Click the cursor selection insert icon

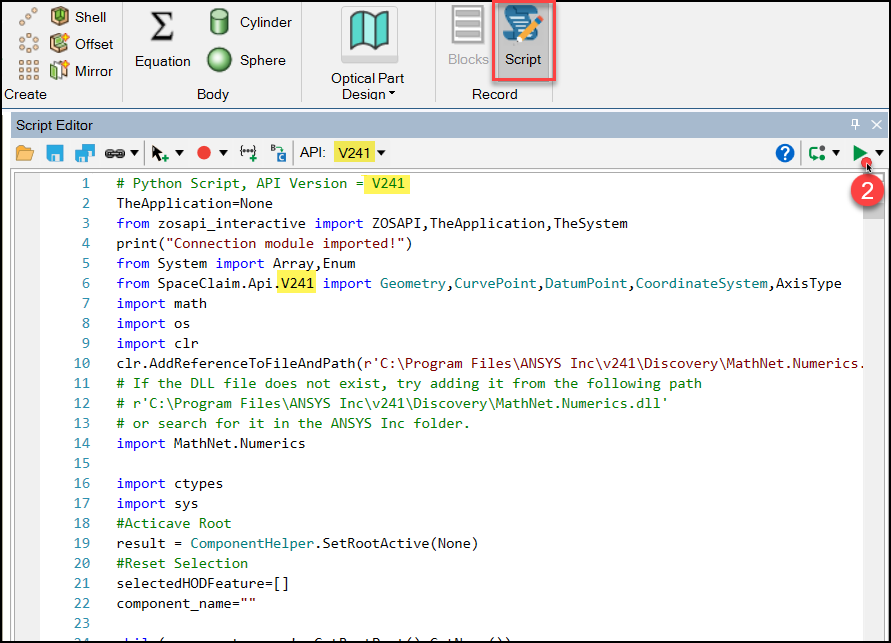pos(160,153)
